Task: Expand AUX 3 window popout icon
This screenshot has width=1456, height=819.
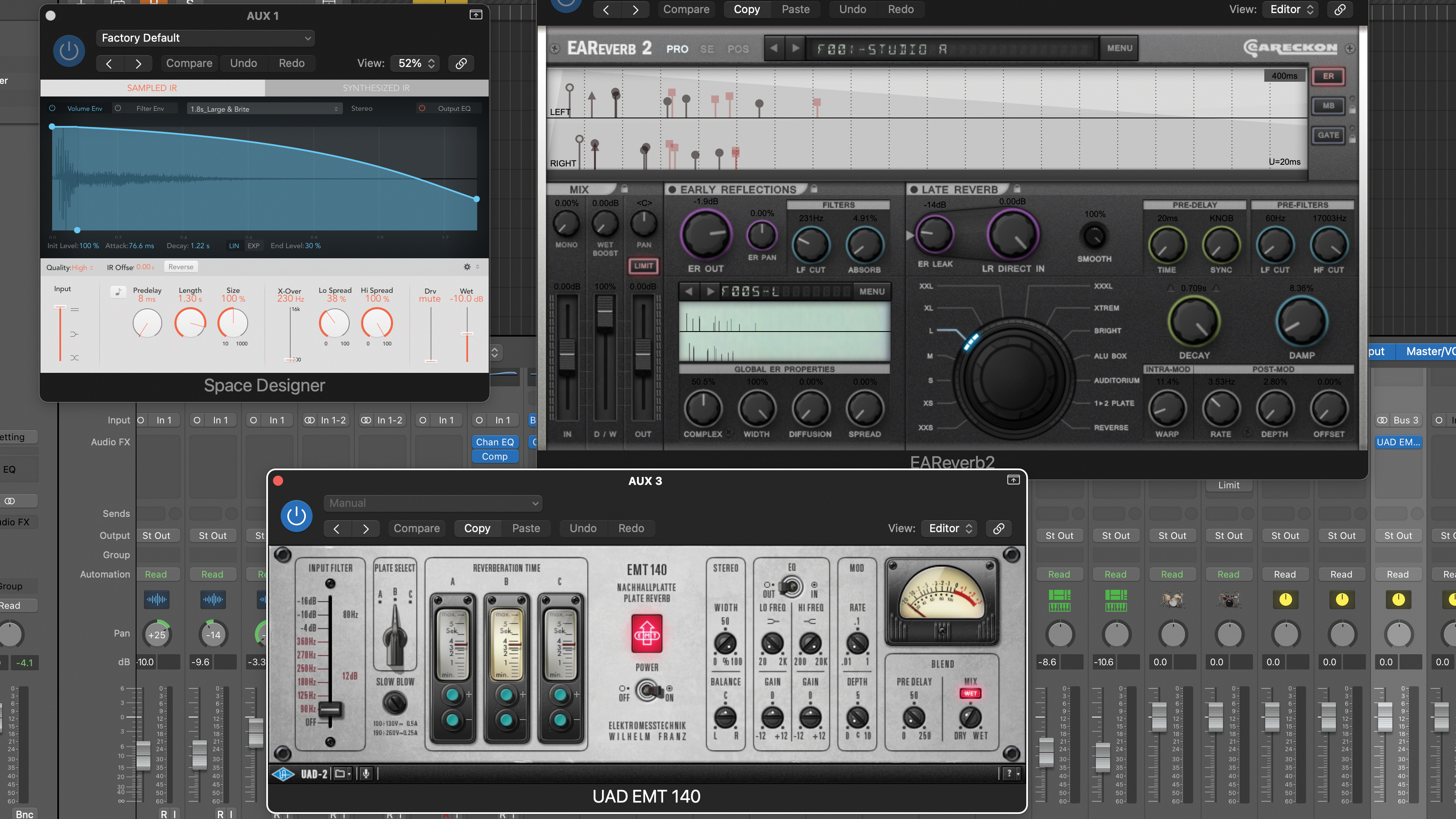Action: (1013, 480)
